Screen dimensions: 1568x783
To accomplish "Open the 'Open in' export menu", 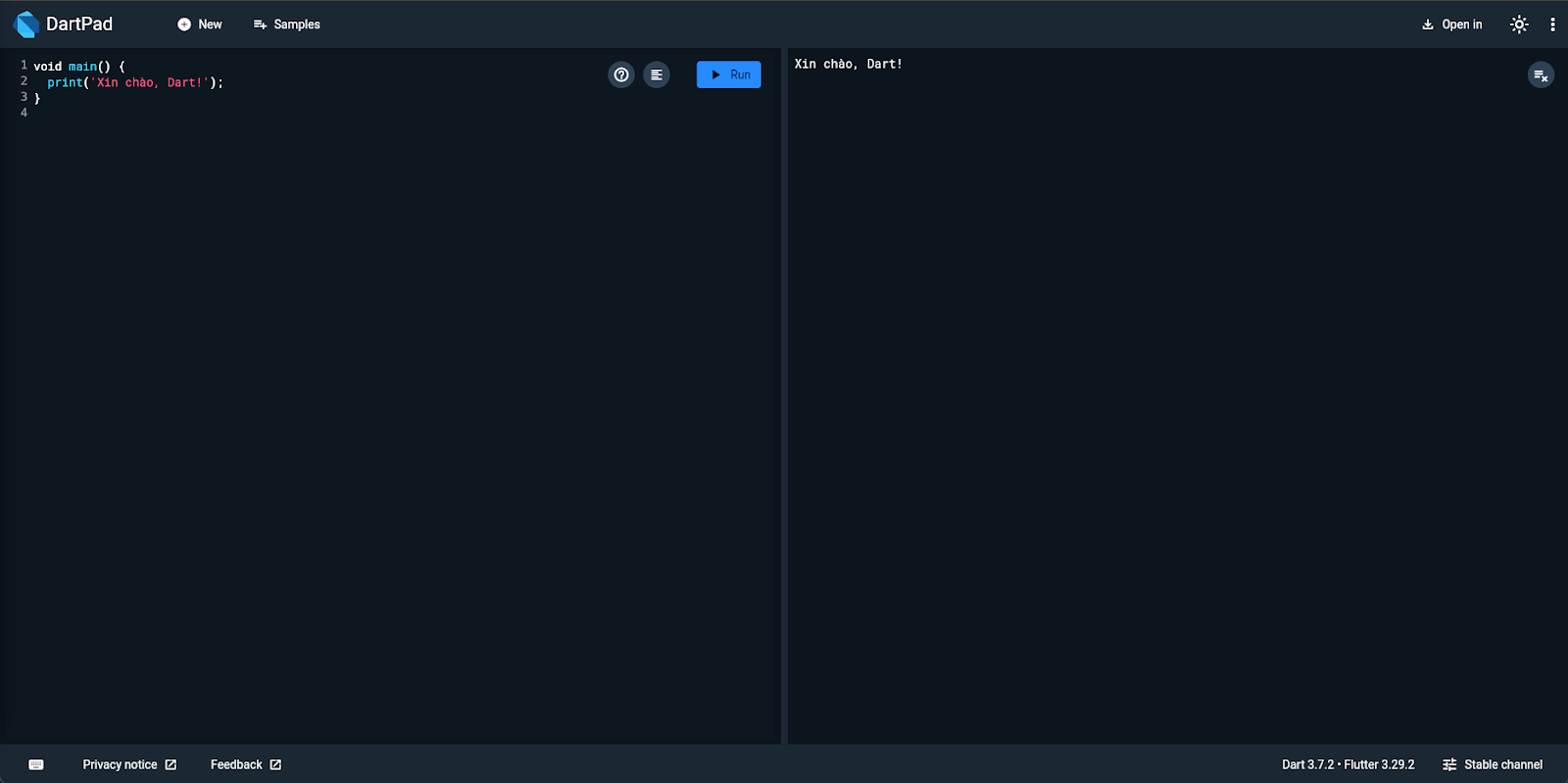I will point(1452,24).
